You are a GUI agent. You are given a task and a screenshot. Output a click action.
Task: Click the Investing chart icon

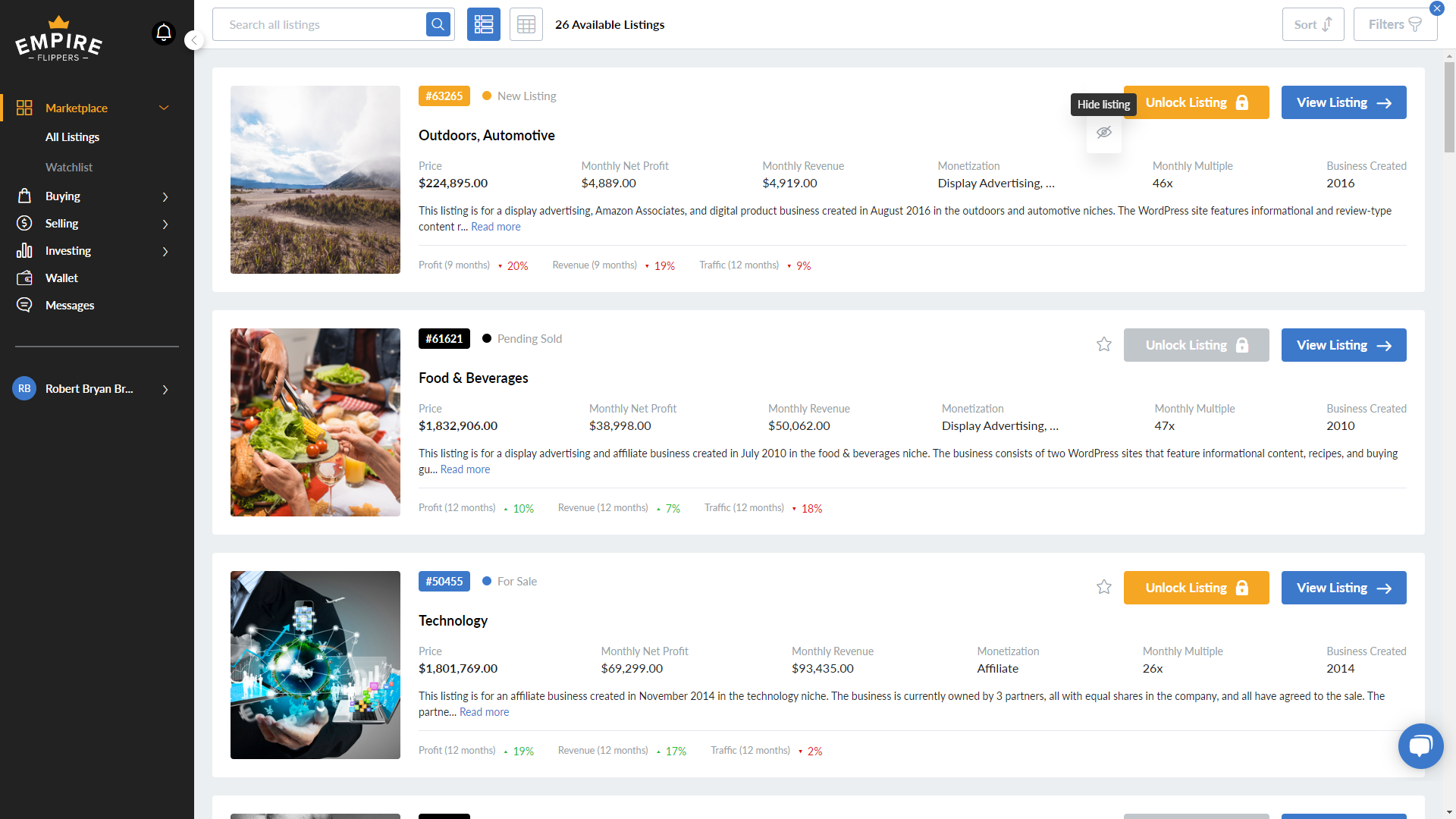click(24, 250)
